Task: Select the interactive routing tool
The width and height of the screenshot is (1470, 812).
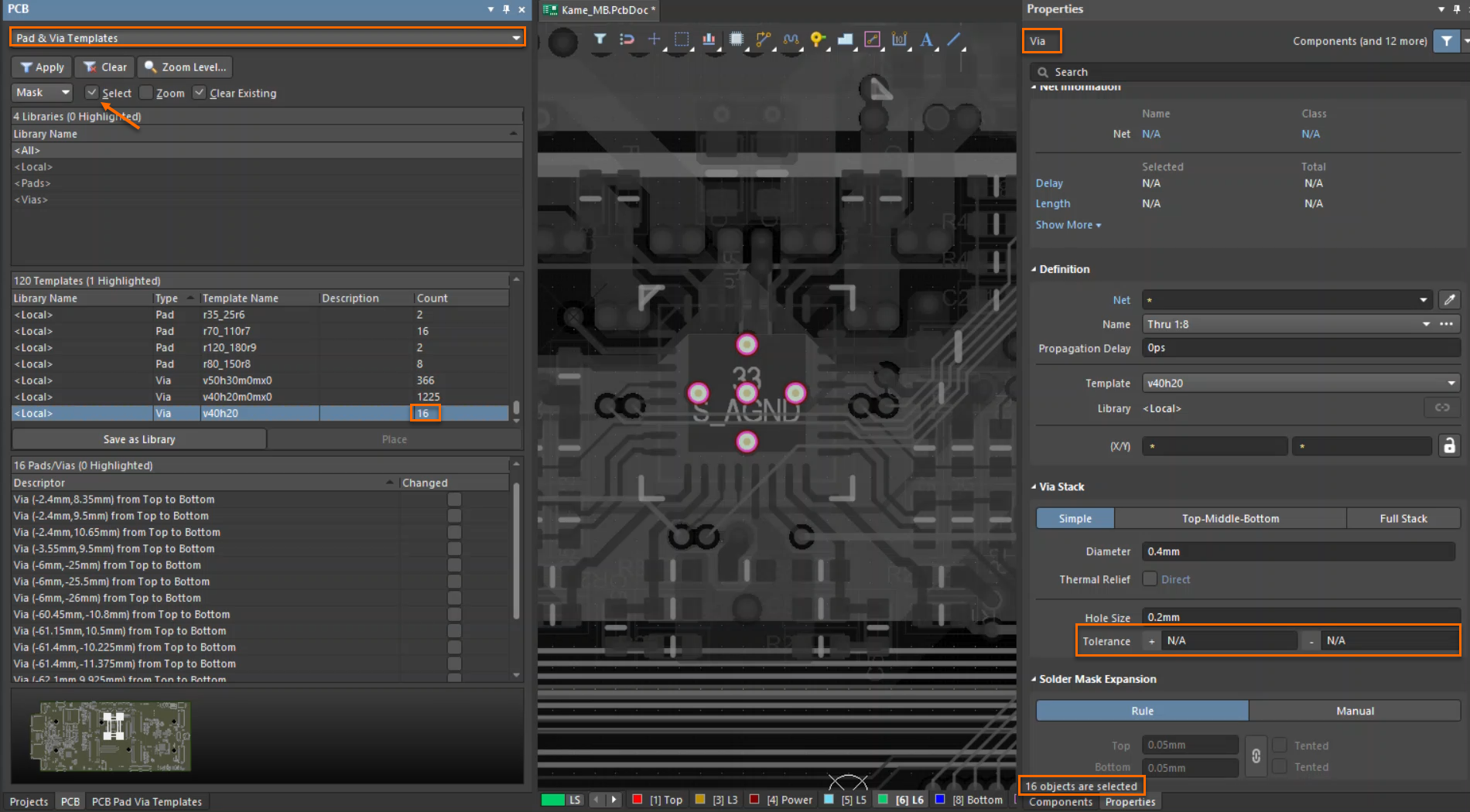Action: pyautogui.click(x=763, y=39)
